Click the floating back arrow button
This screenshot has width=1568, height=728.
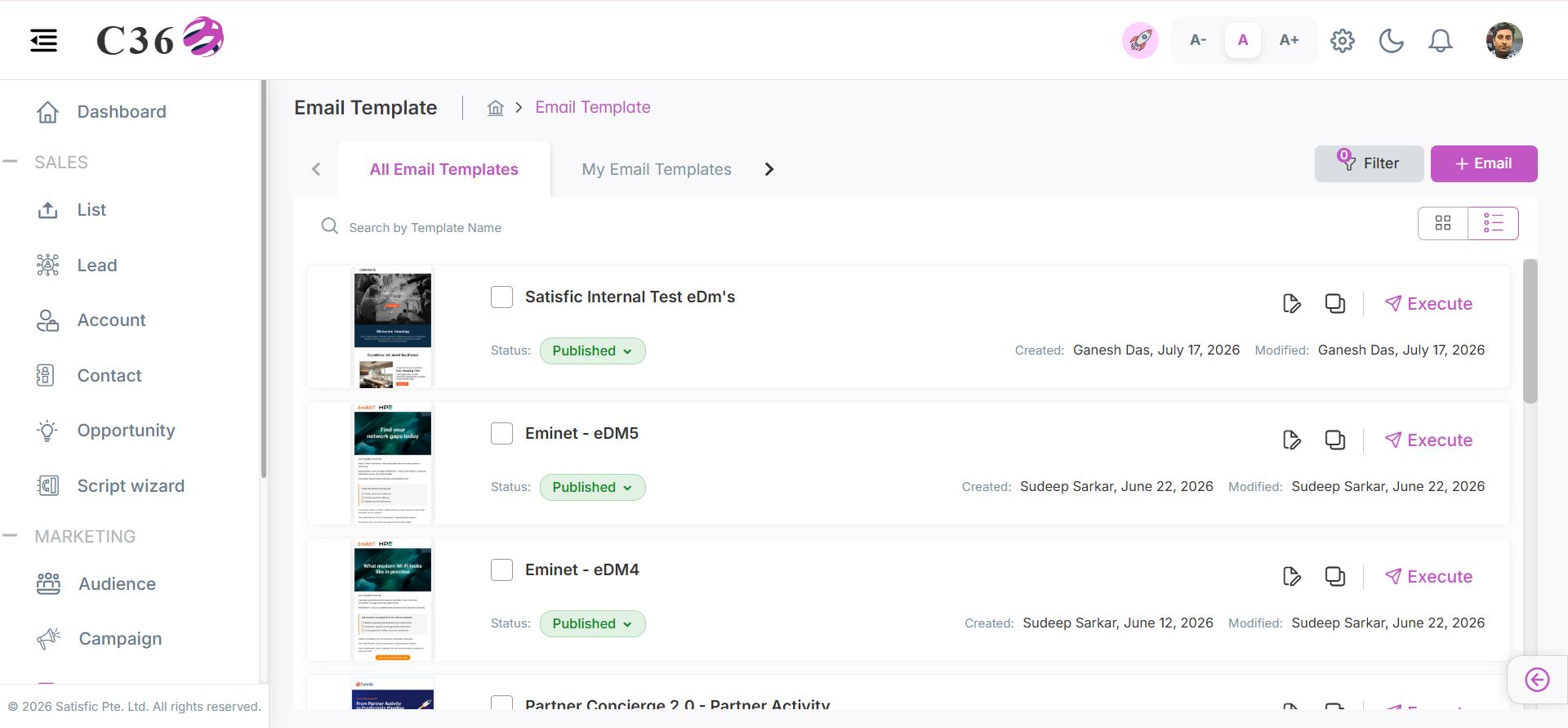[1537, 680]
